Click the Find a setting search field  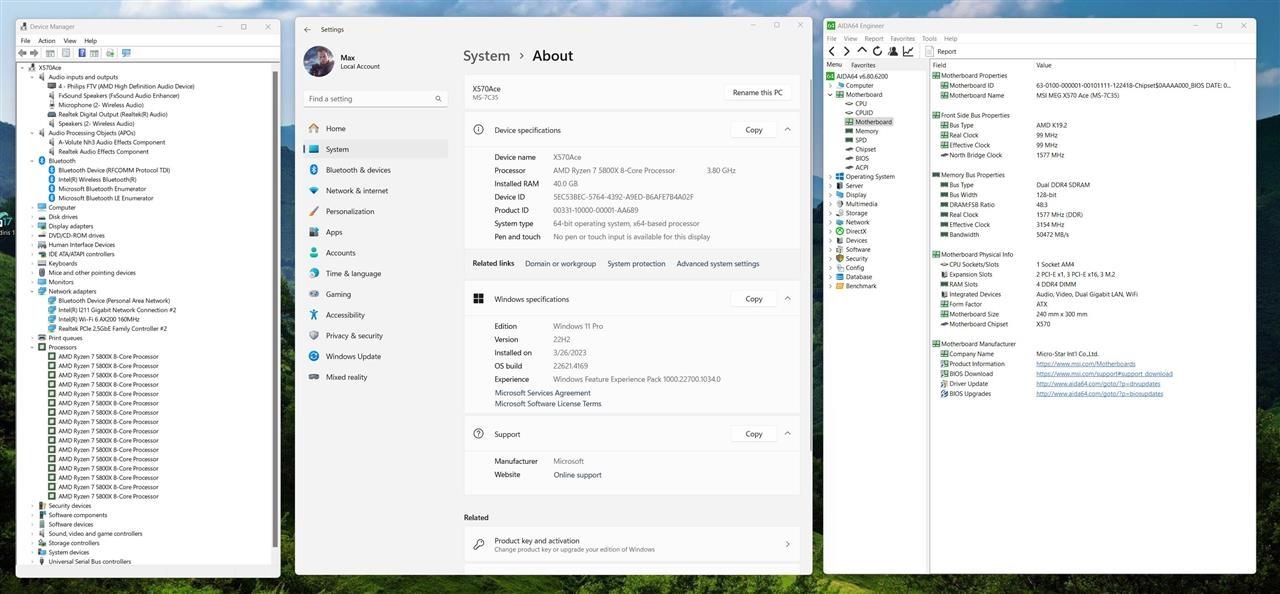tap(375, 99)
